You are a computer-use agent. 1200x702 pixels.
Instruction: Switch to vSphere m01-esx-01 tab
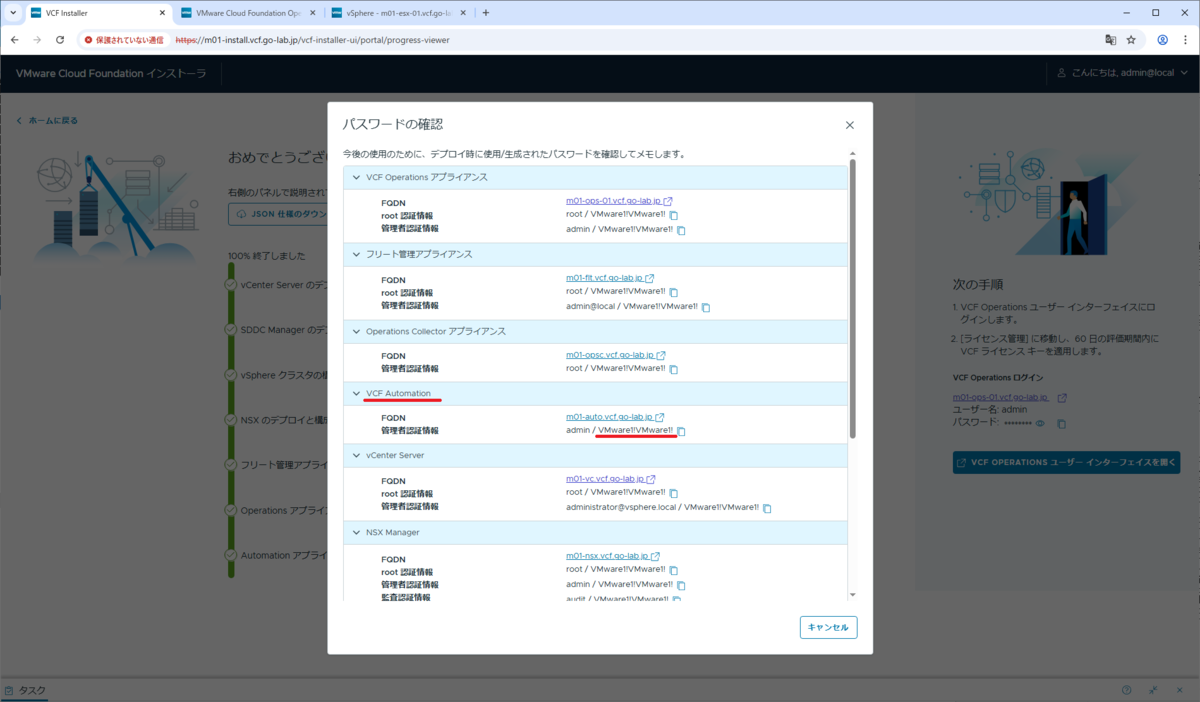pos(398,13)
